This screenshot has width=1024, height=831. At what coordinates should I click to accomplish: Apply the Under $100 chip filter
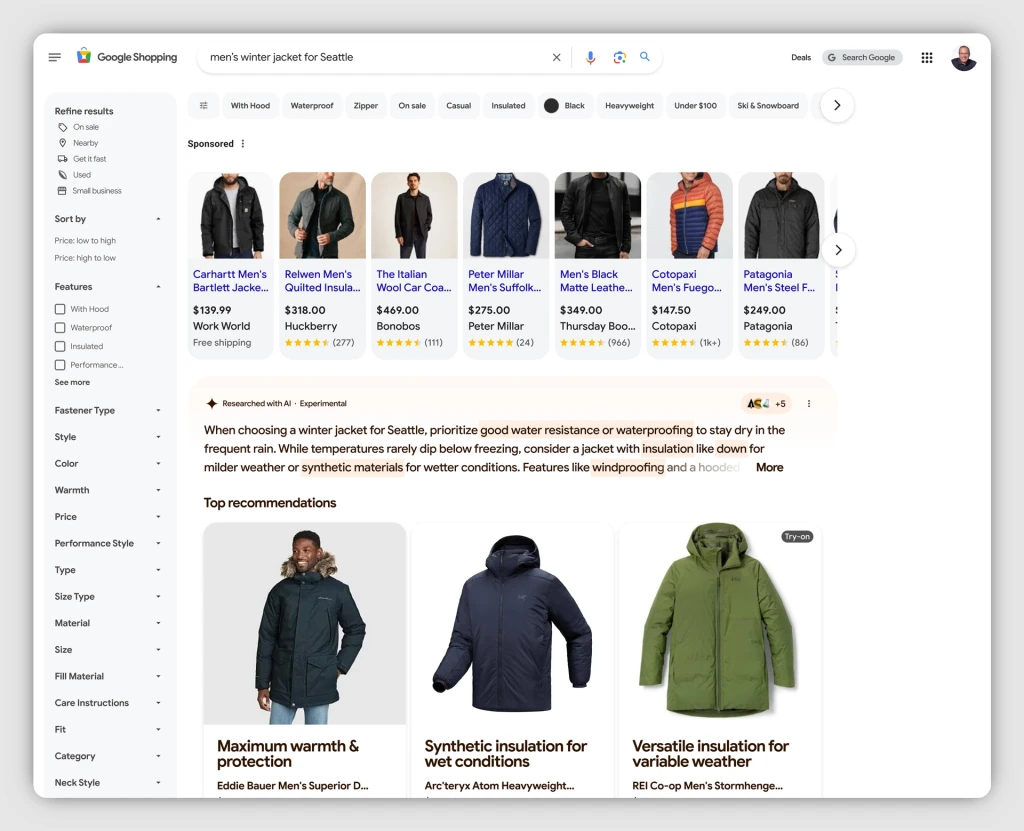pyautogui.click(x=696, y=105)
